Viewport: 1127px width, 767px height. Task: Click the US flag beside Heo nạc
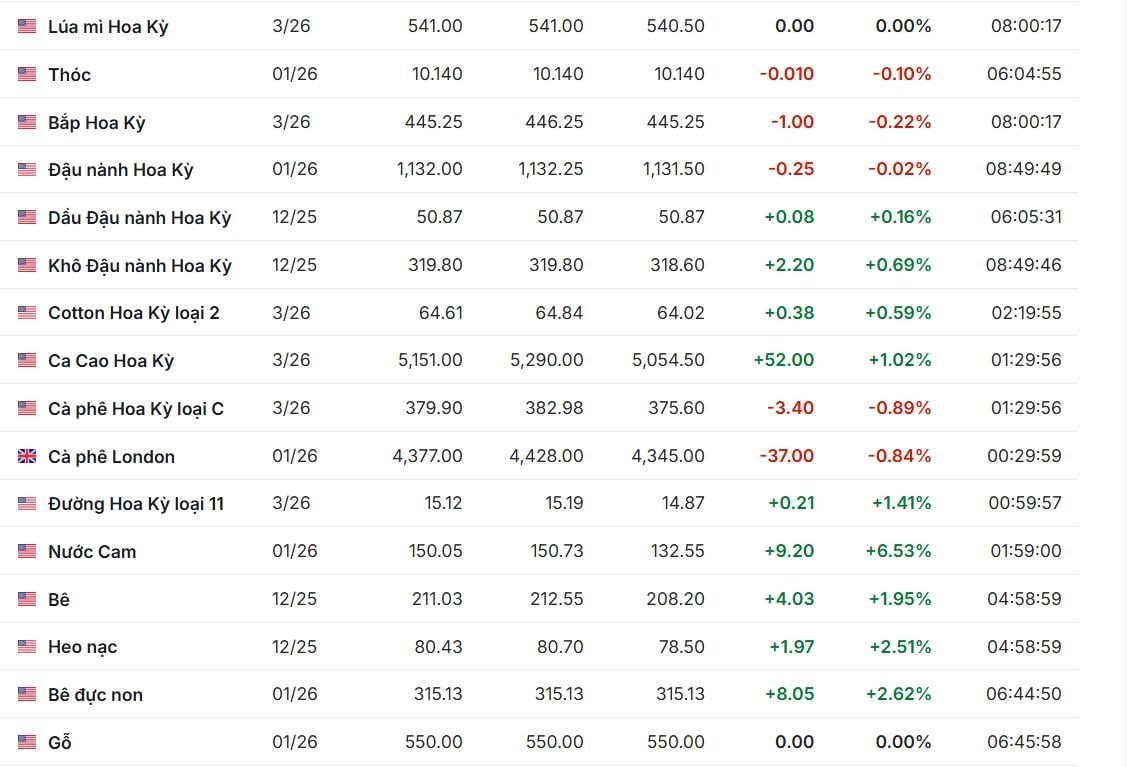[27, 647]
